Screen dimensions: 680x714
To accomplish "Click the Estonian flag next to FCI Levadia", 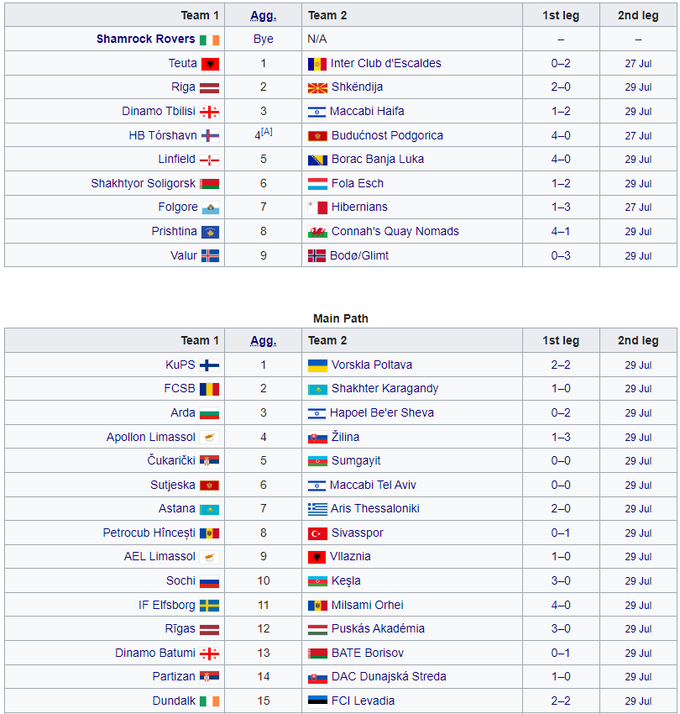I will coord(317,701).
